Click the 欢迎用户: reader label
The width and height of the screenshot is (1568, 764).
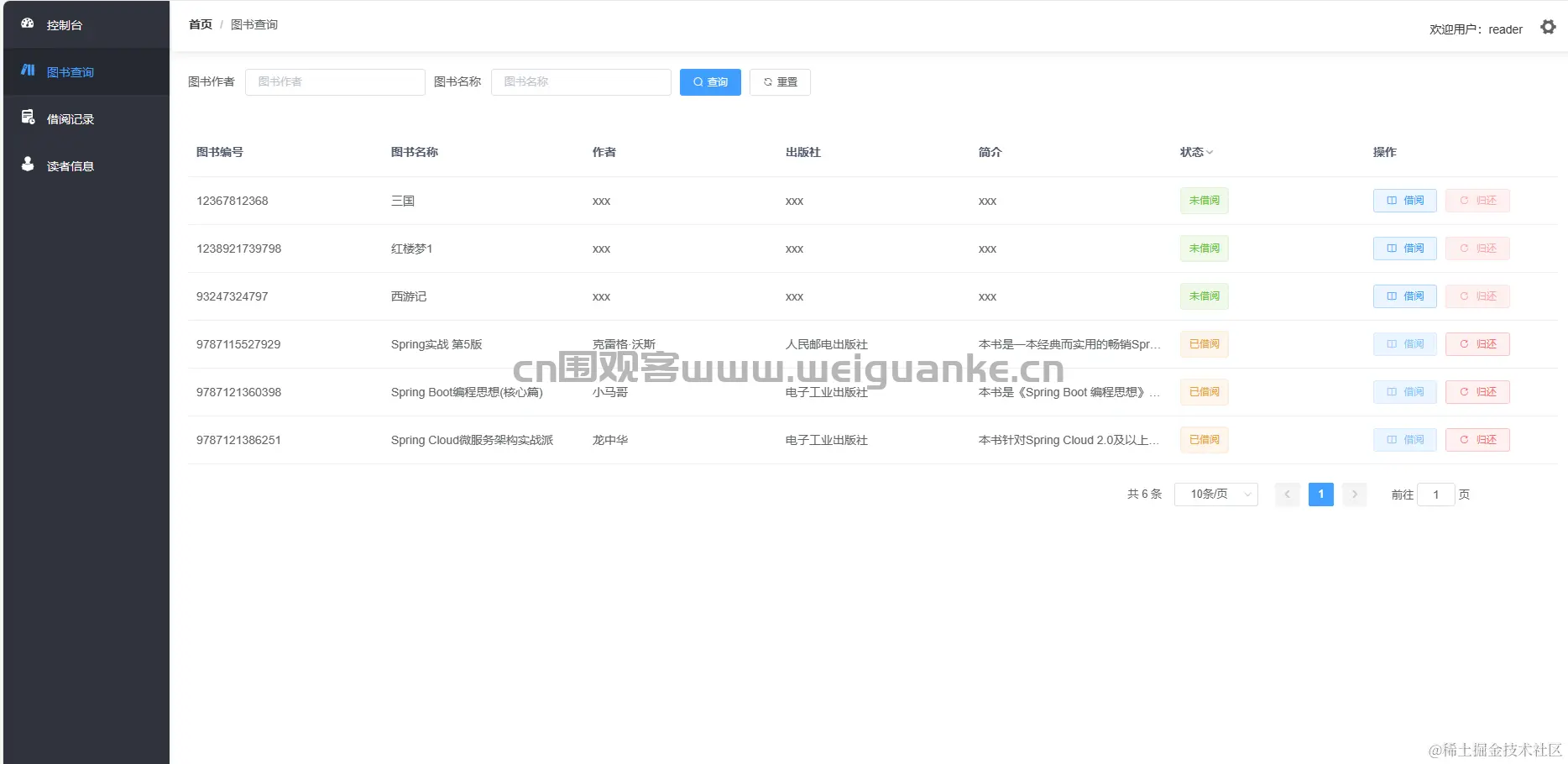(1476, 29)
